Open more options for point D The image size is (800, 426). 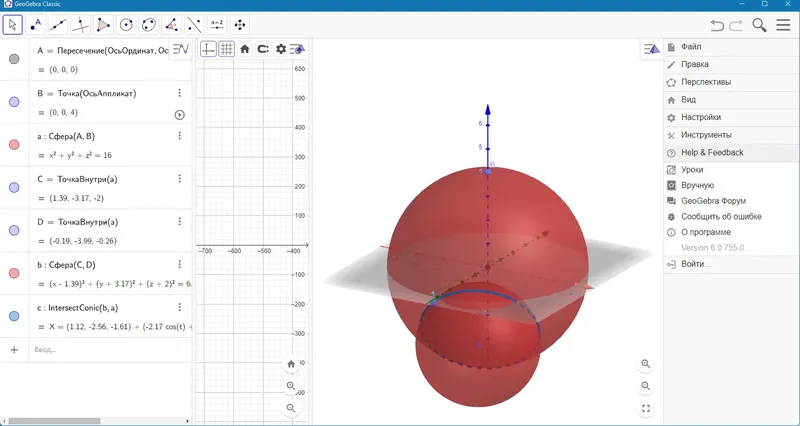[180, 221]
